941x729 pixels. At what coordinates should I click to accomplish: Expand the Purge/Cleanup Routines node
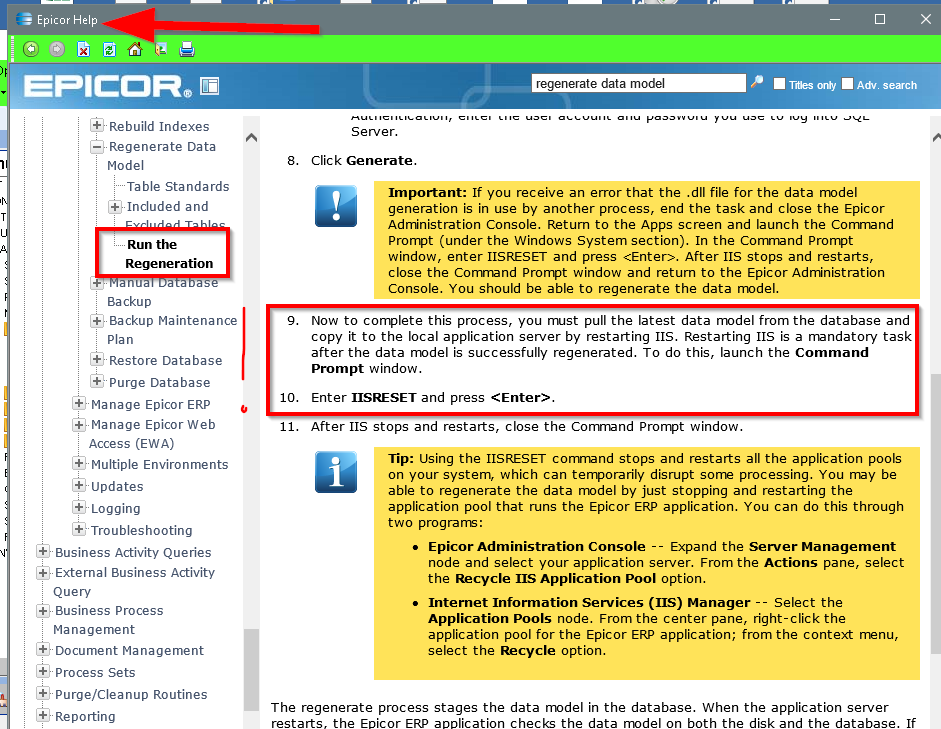tap(43, 694)
